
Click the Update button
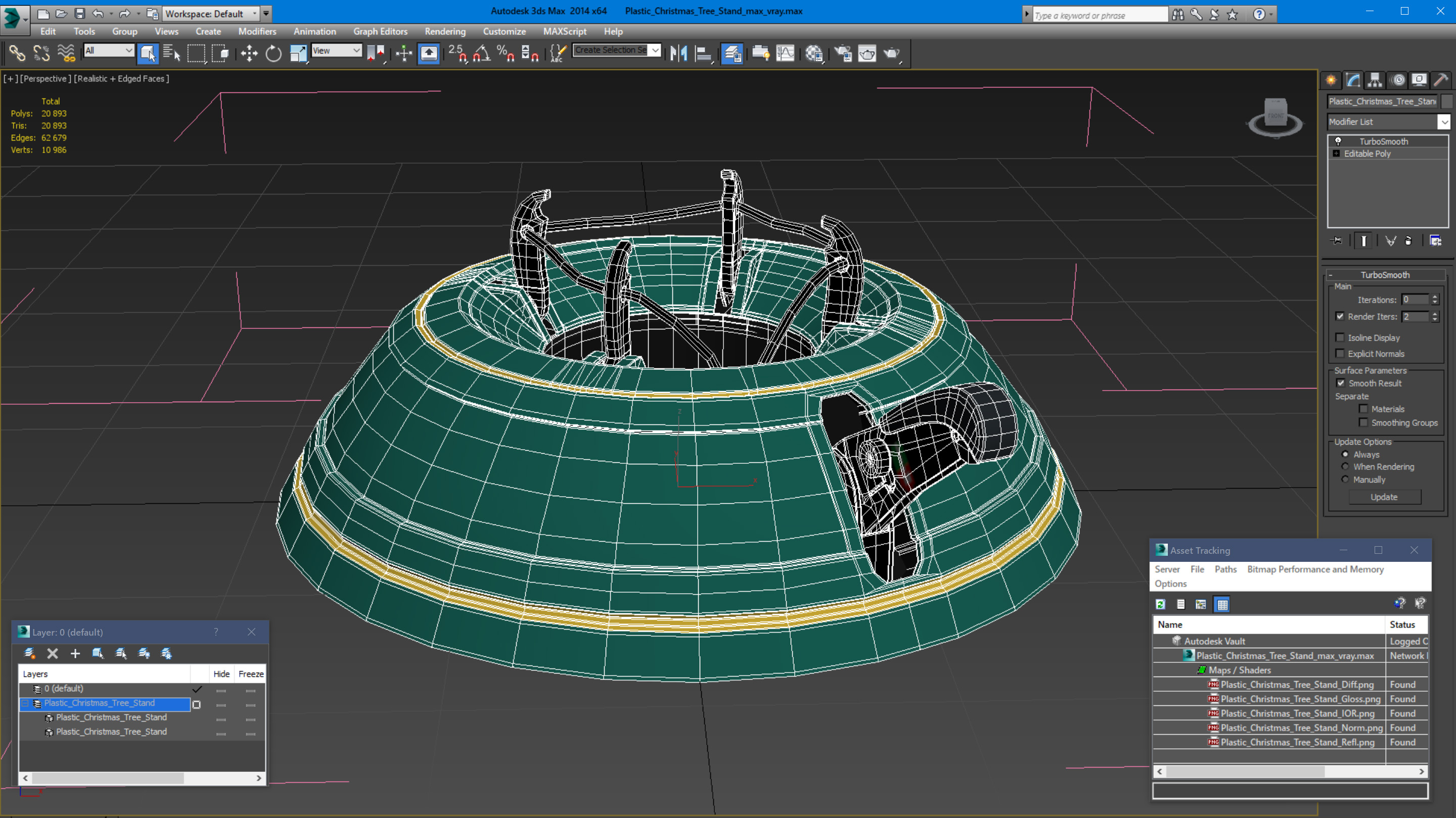click(1384, 497)
